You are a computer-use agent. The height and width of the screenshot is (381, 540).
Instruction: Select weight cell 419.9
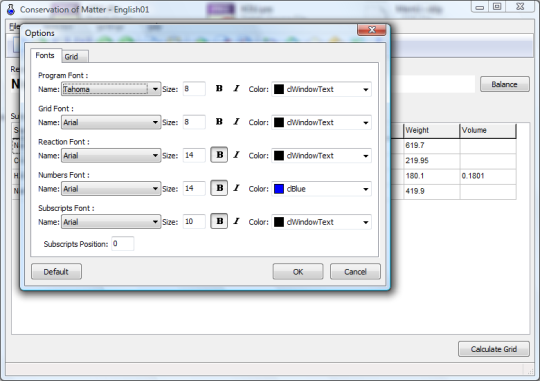pos(432,191)
